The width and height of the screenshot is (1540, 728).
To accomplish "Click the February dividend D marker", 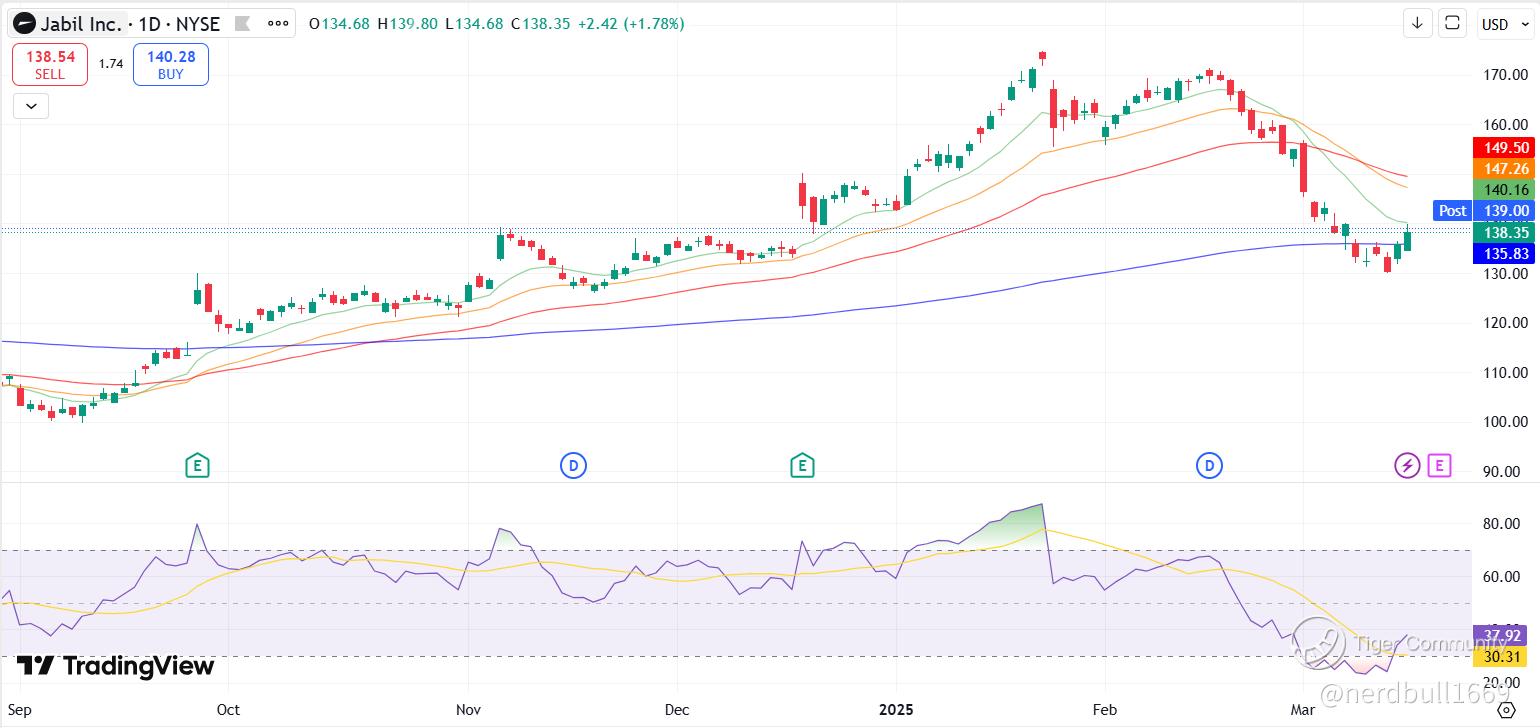I will [x=1209, y=465].
